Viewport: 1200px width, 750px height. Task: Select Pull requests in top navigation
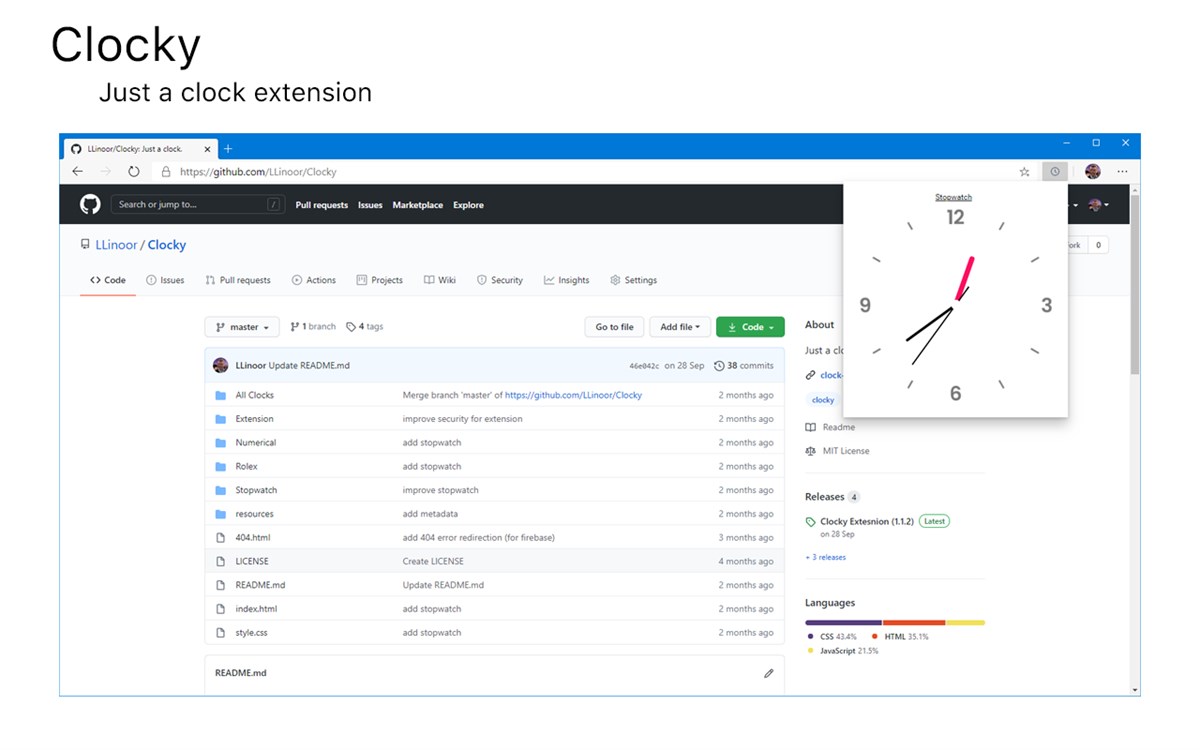tap(322, 205)
